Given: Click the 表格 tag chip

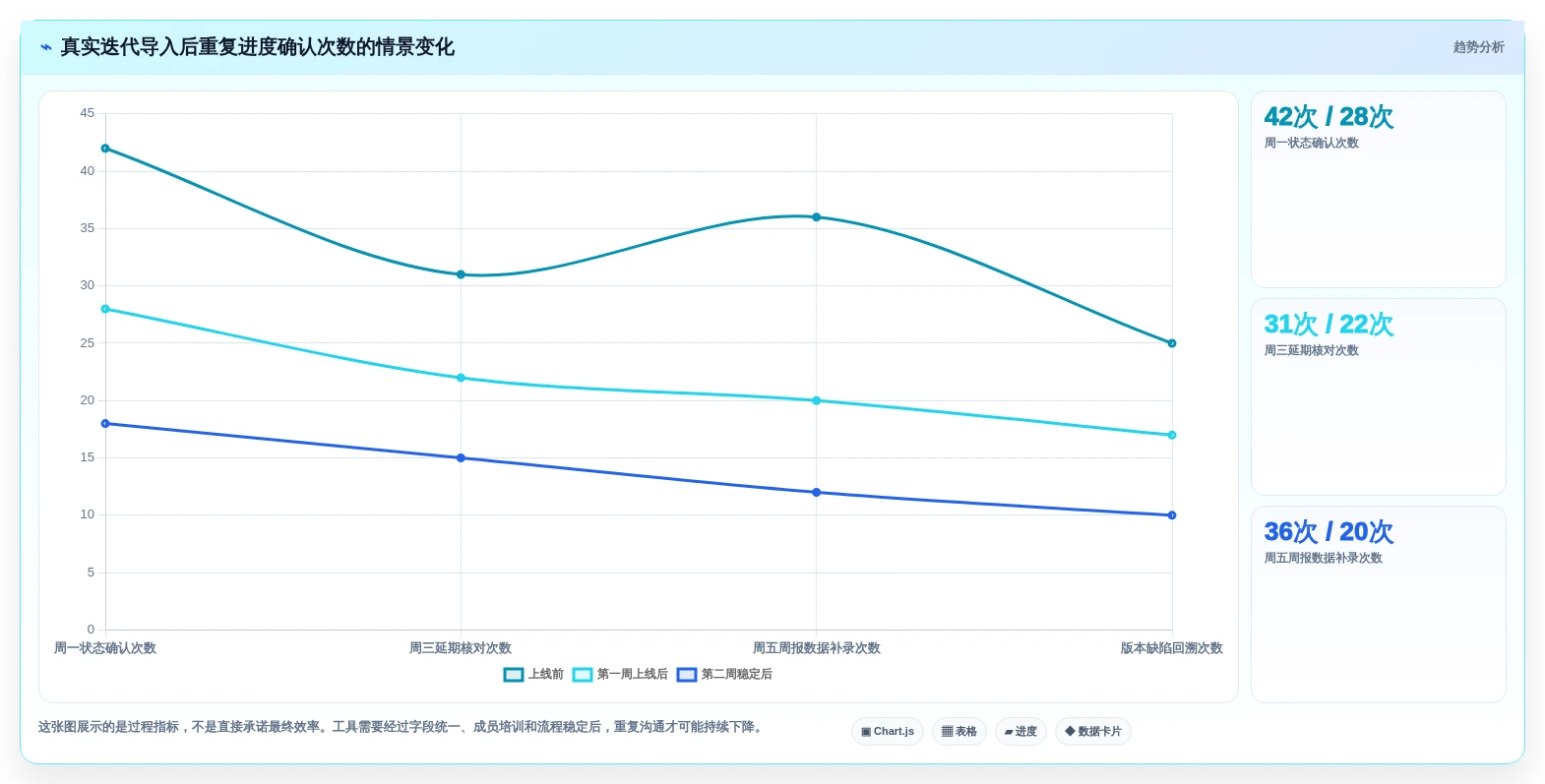Looking at the screenshot, I should point(959,732).
